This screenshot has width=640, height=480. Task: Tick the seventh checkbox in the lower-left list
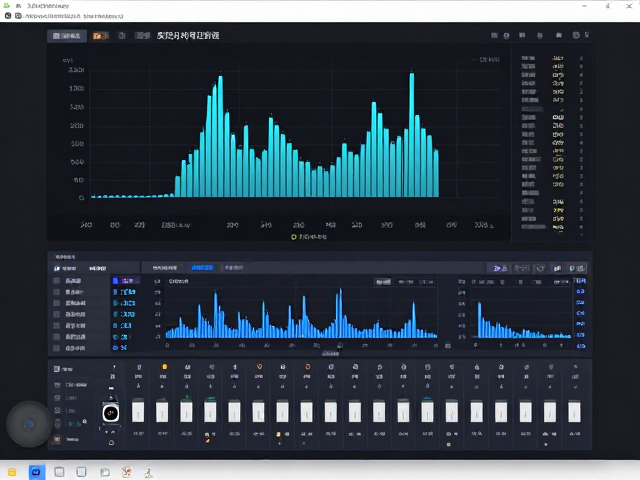pyautogui.click(x=57, y=348)
